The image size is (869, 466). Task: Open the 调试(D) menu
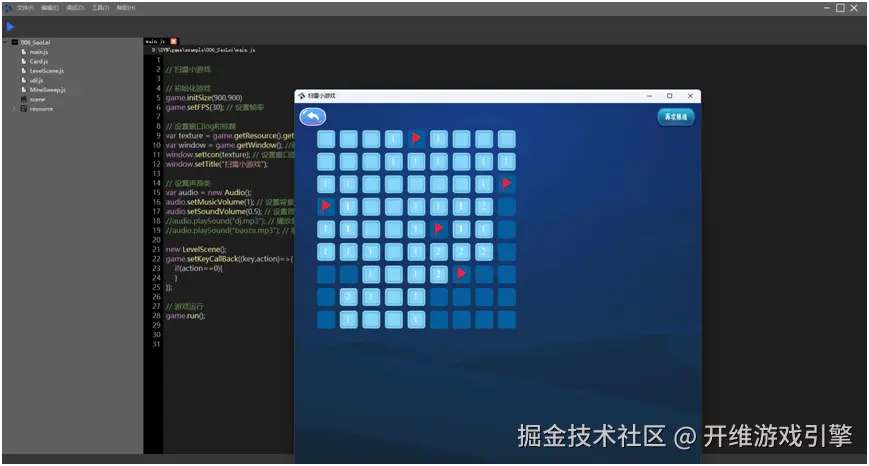(75, 8)
